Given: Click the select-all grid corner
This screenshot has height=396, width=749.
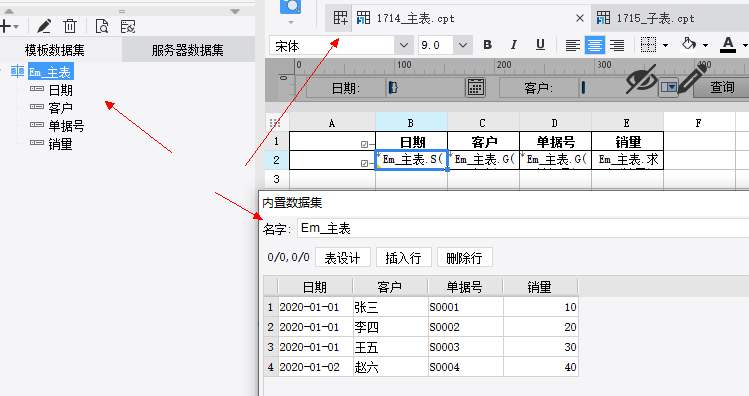Looking at the screenshot, I should coord(275,123).
